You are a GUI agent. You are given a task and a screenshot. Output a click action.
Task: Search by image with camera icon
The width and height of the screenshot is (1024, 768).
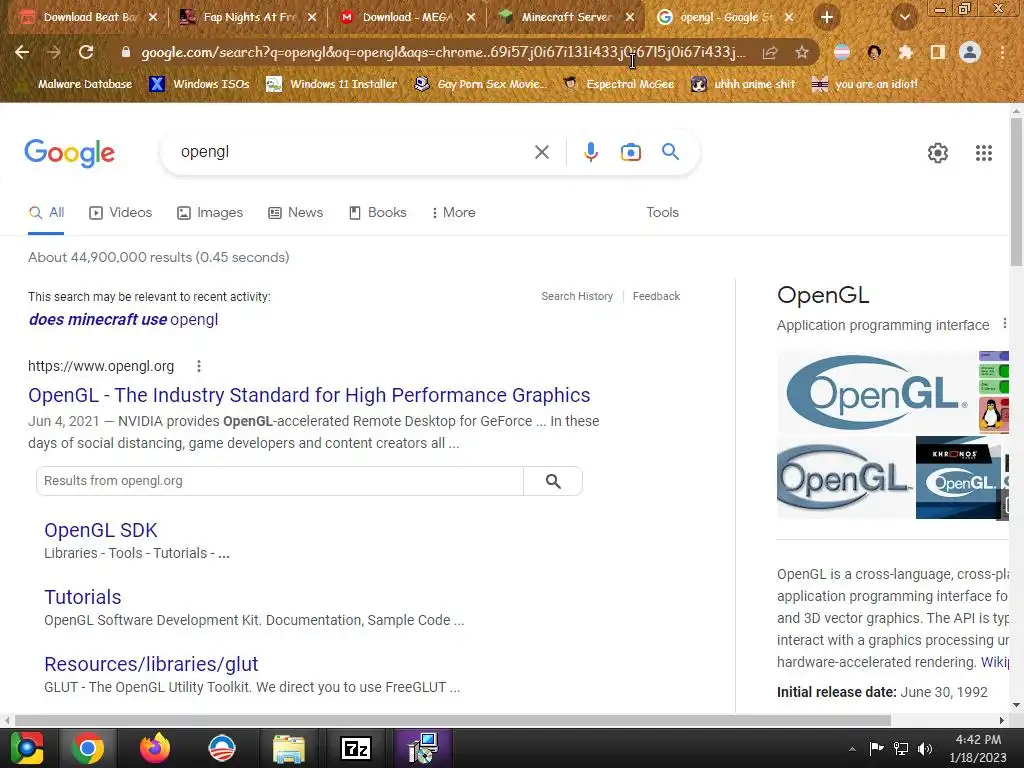(630, 152)
